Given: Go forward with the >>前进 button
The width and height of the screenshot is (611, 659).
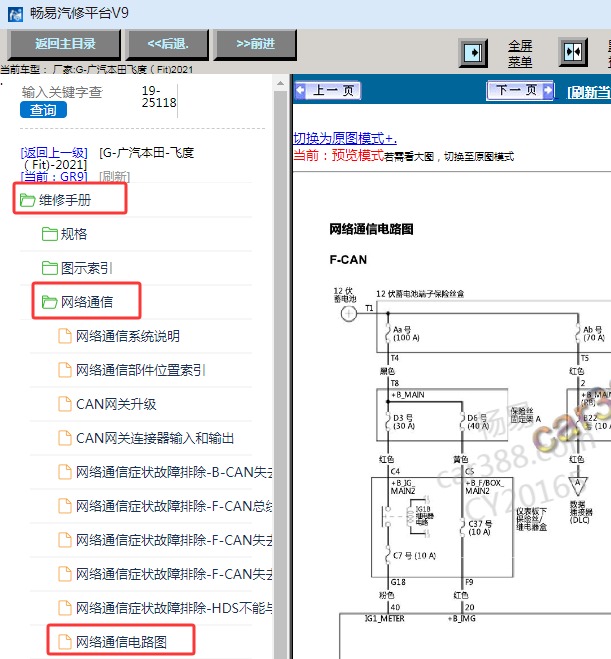Looking at the screenshot, I should (255, 44).
